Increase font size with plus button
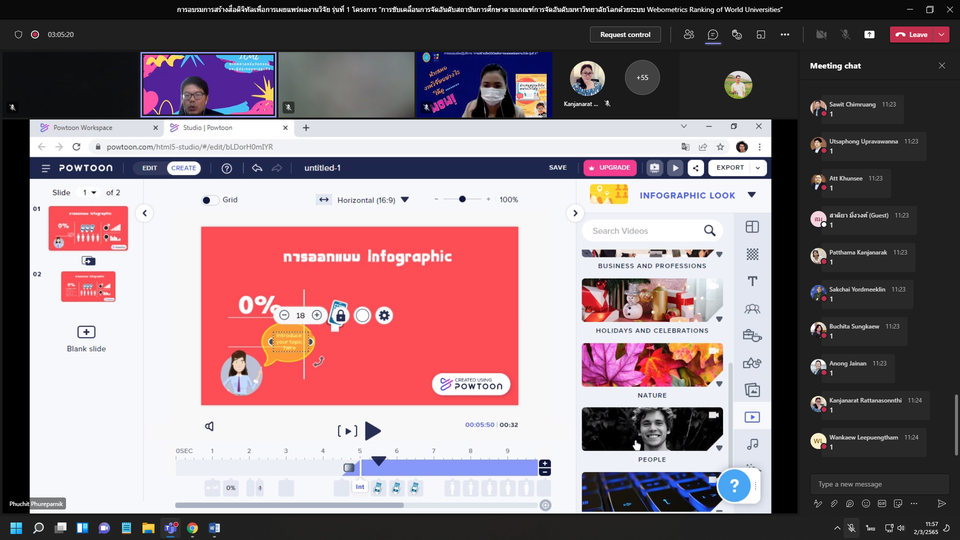 pyautogui.click(x=317, y=315)
